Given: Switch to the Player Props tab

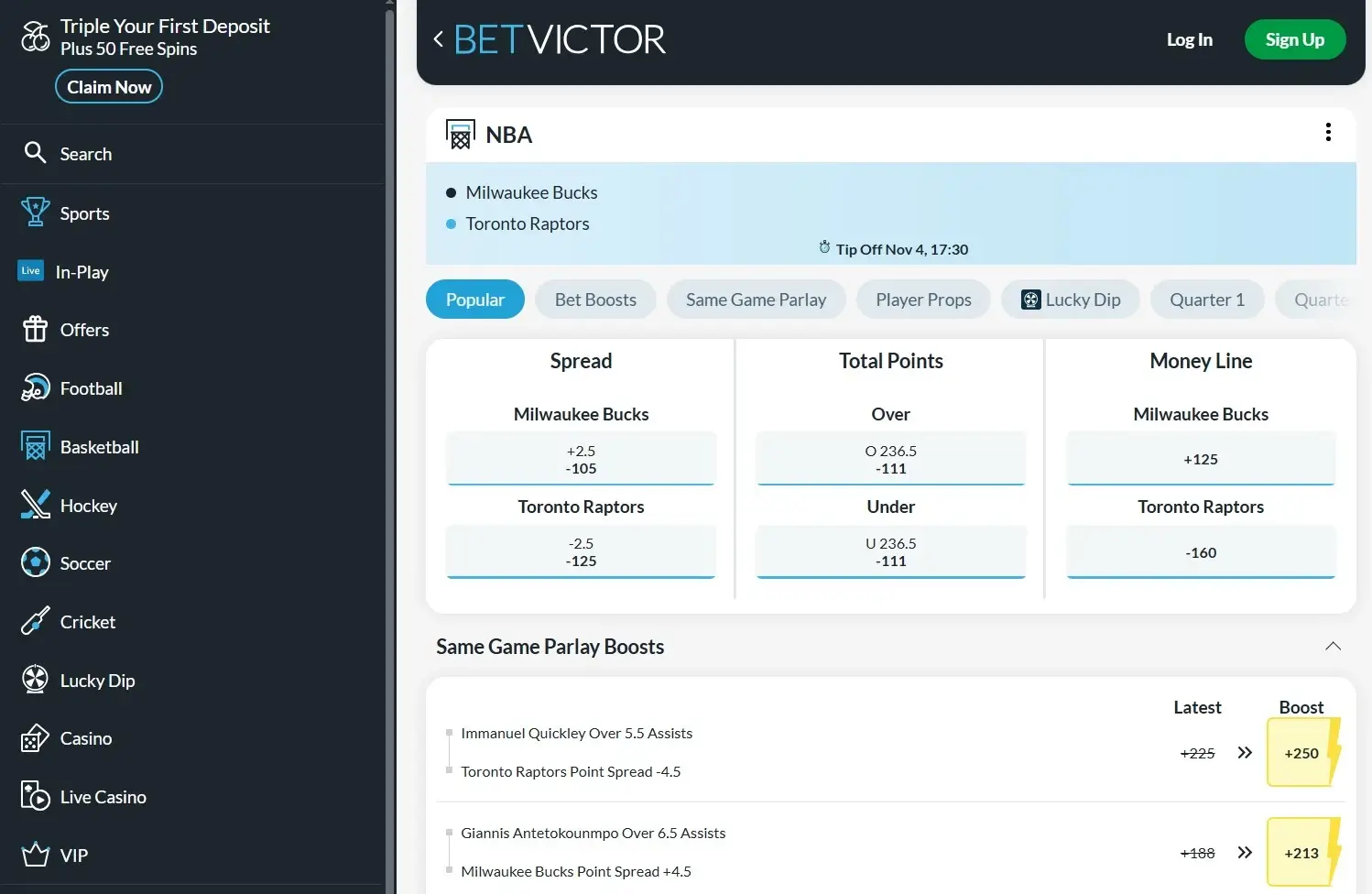Looking at the screenshot, I should click(x=923, y=299).
